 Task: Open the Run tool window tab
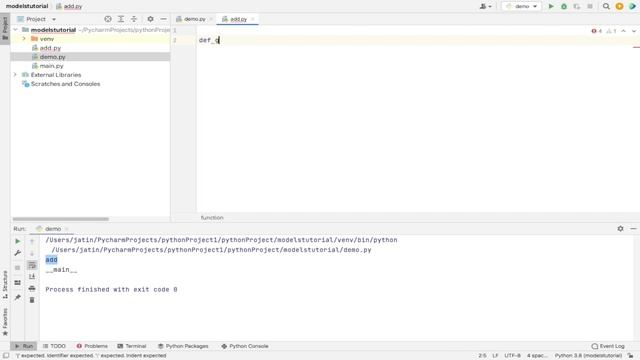pos(24,346)
